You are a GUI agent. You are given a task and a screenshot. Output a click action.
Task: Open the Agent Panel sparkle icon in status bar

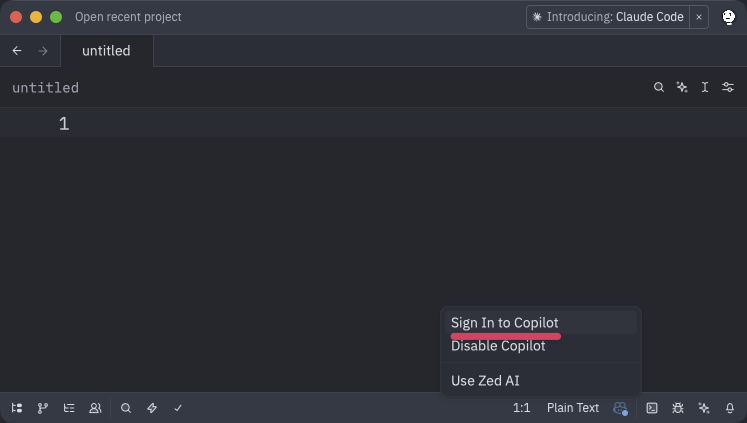tap(704, 408)
